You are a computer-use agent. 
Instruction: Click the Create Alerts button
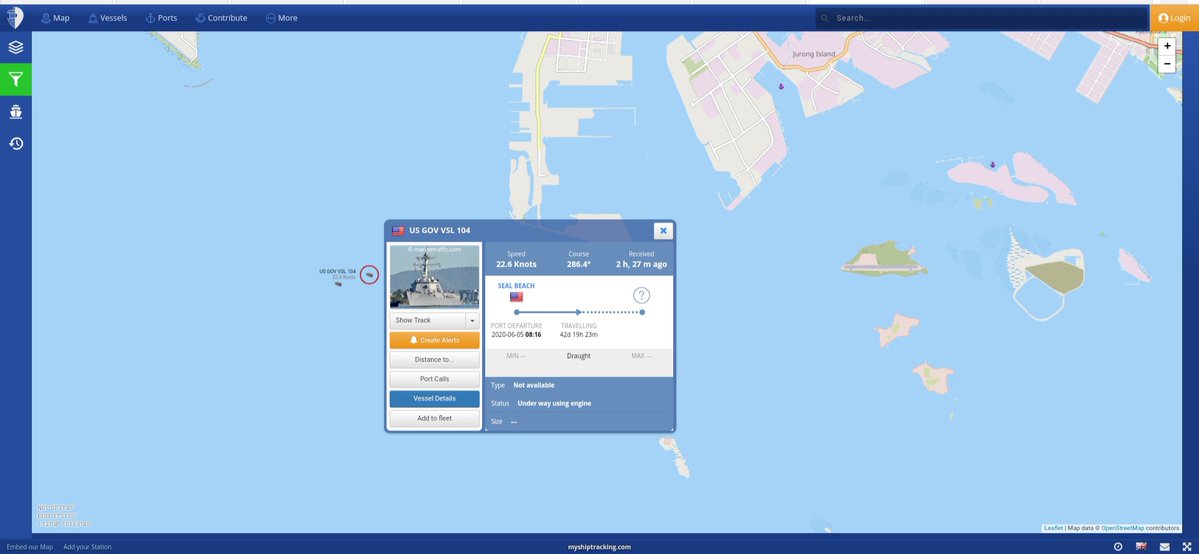434,340
